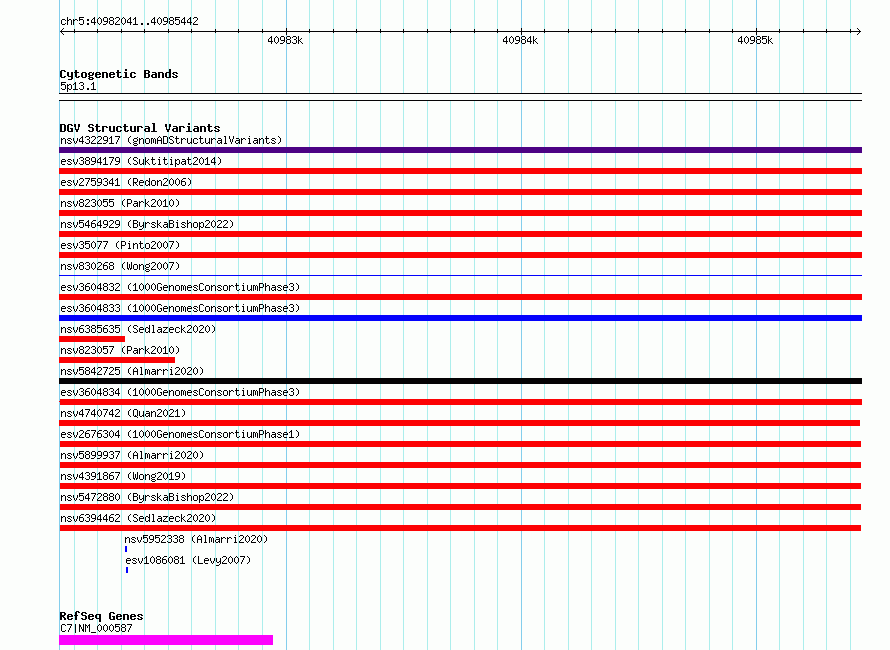890x650 pixels.
Task: Open nsv5464929 (ByrskaBishop2022) label
Action: point(147,224)
